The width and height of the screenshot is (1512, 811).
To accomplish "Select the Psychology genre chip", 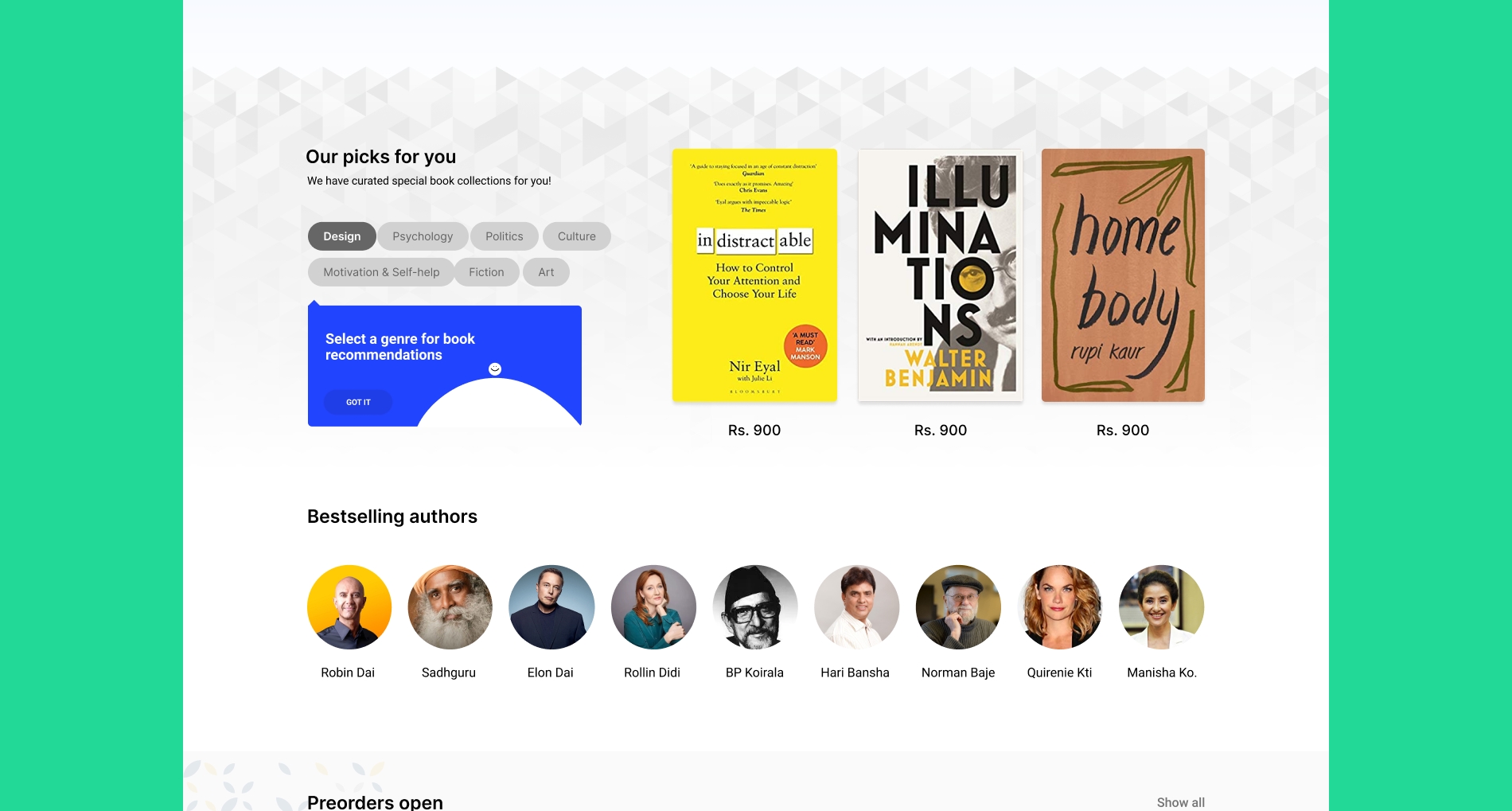I will (423, 236).
